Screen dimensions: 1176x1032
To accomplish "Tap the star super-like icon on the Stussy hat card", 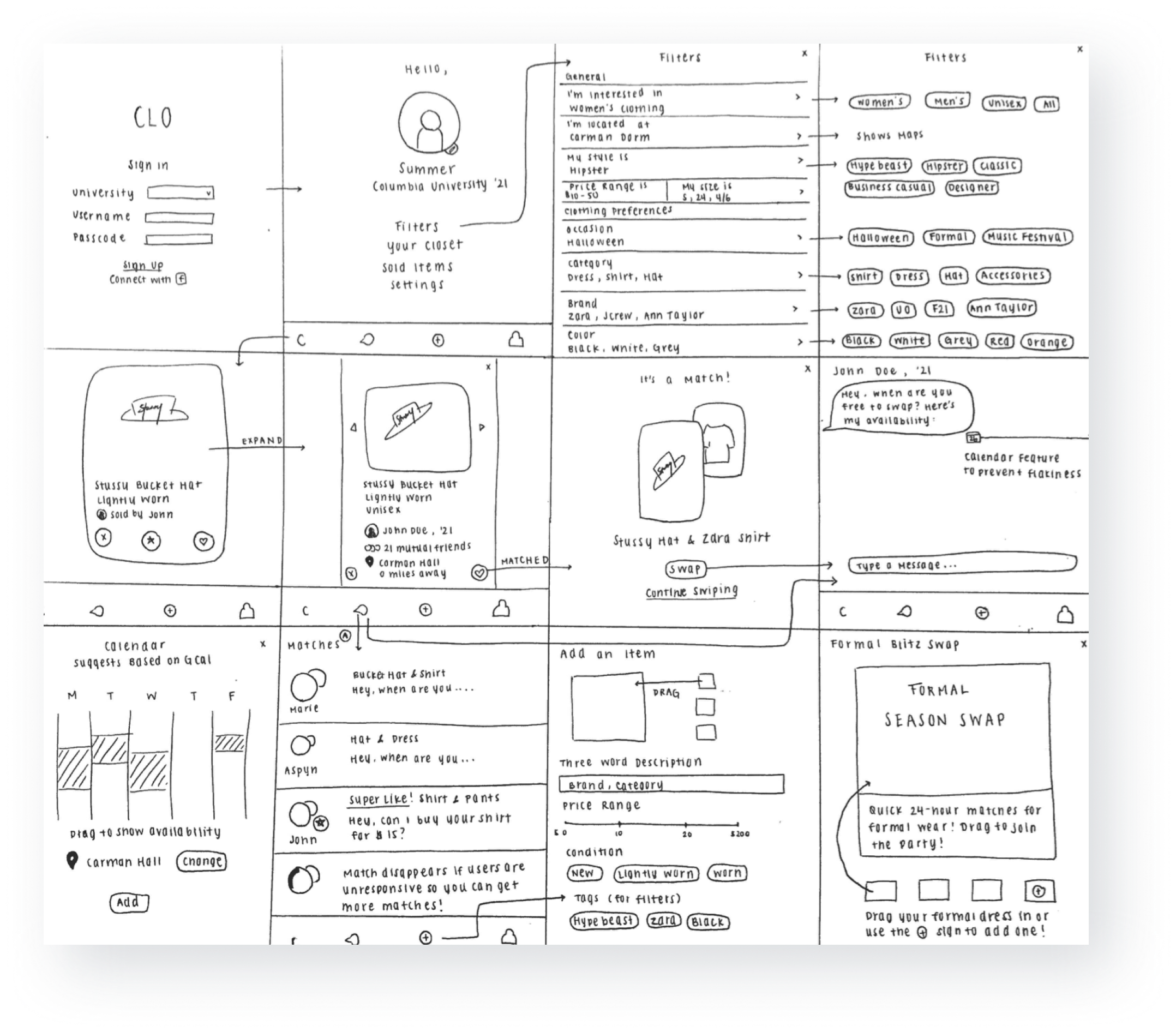I will click(151, 541).
